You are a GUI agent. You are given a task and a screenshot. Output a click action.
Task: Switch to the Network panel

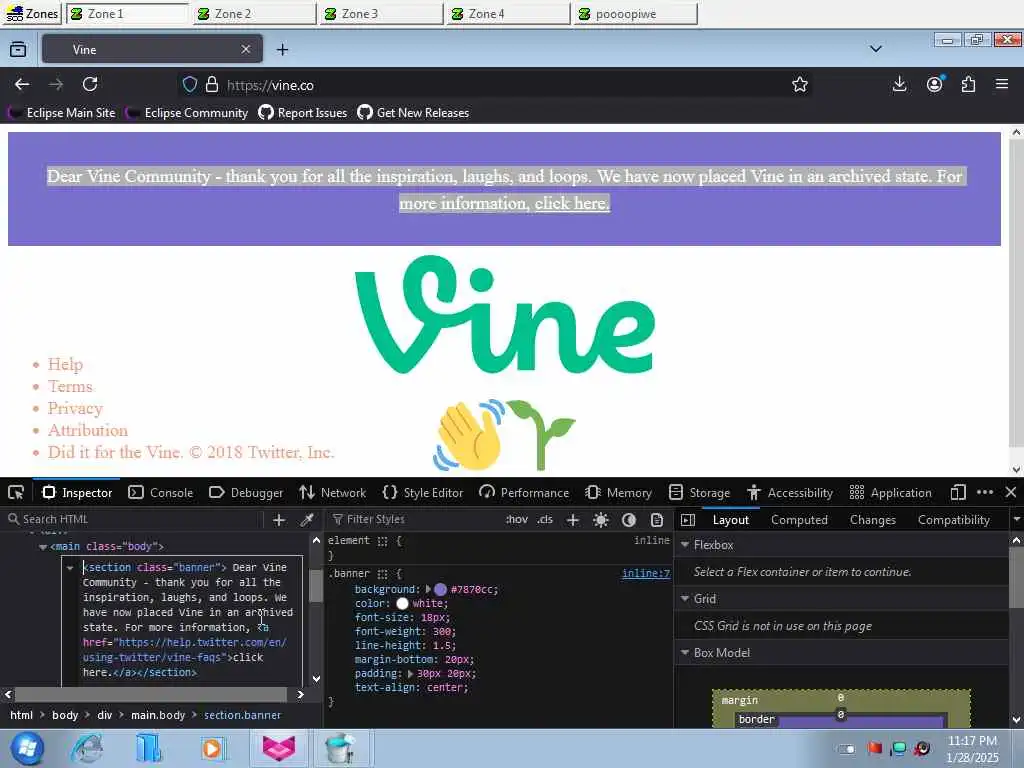(333, 492)
